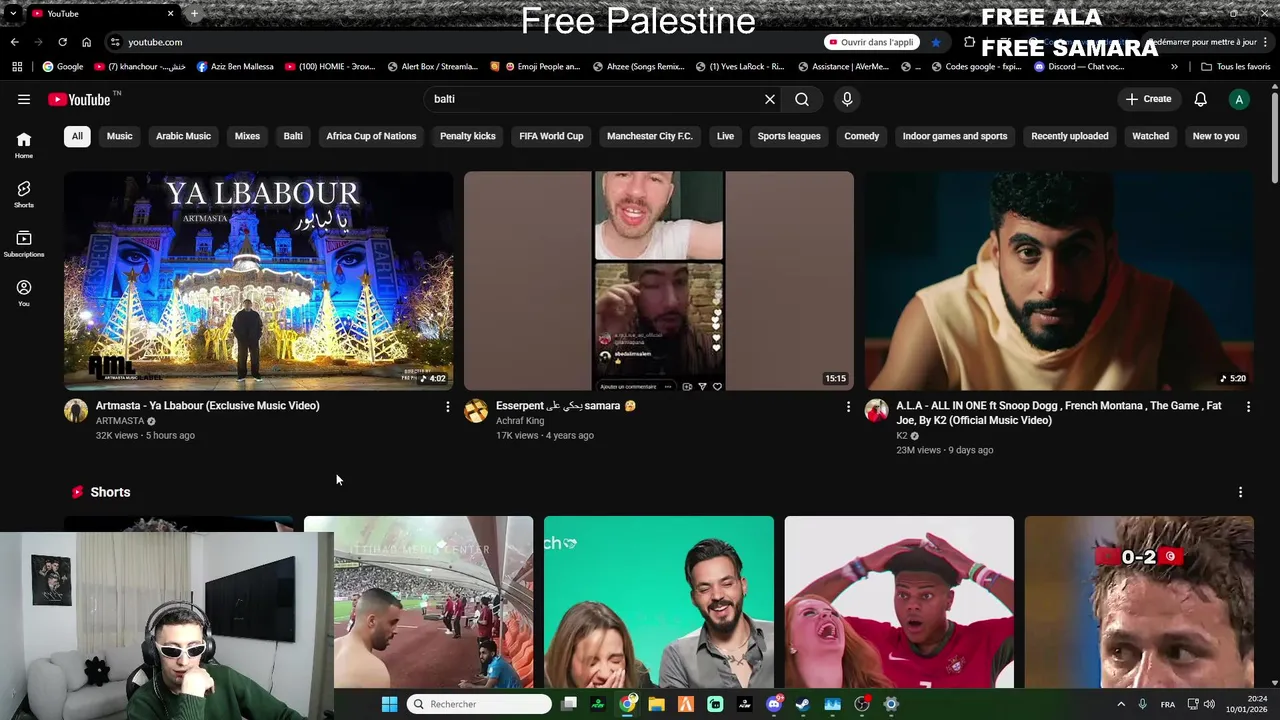Image resolution: width=1280 pixels, height=720 pixels.
Task: Select the Live filter chip
Action: [x=725, y=136]
